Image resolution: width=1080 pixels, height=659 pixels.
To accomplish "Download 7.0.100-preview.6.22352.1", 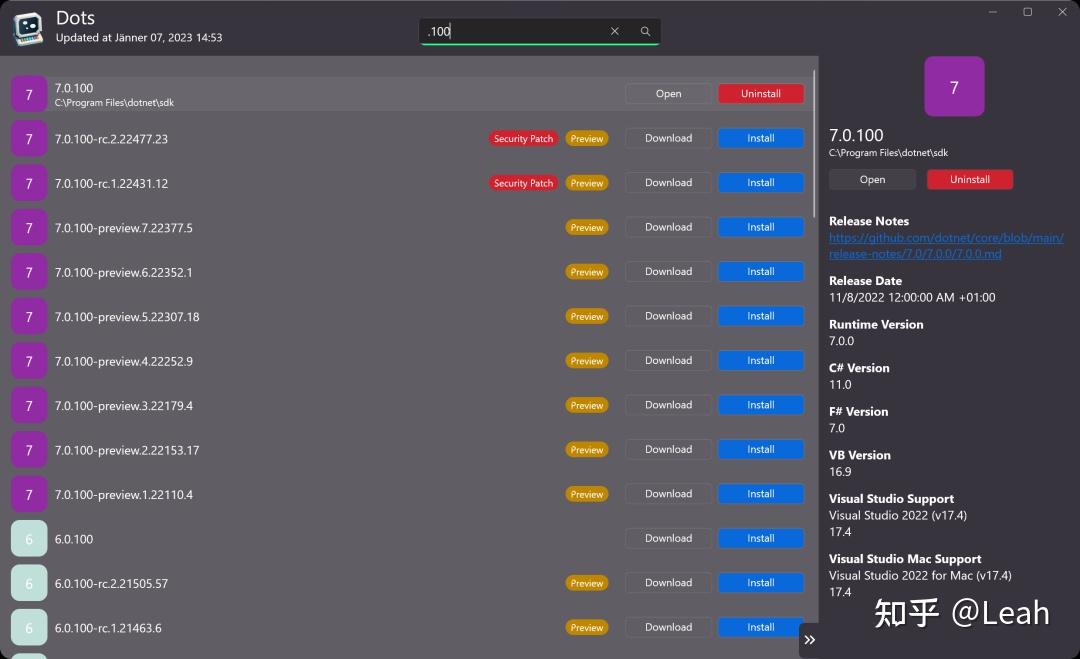I will click(x=667, y=271).
